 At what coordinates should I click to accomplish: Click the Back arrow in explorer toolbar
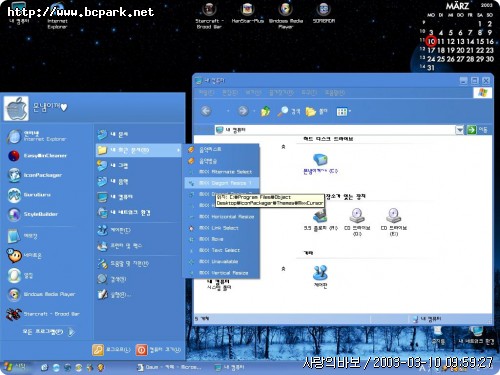[206, 111]
